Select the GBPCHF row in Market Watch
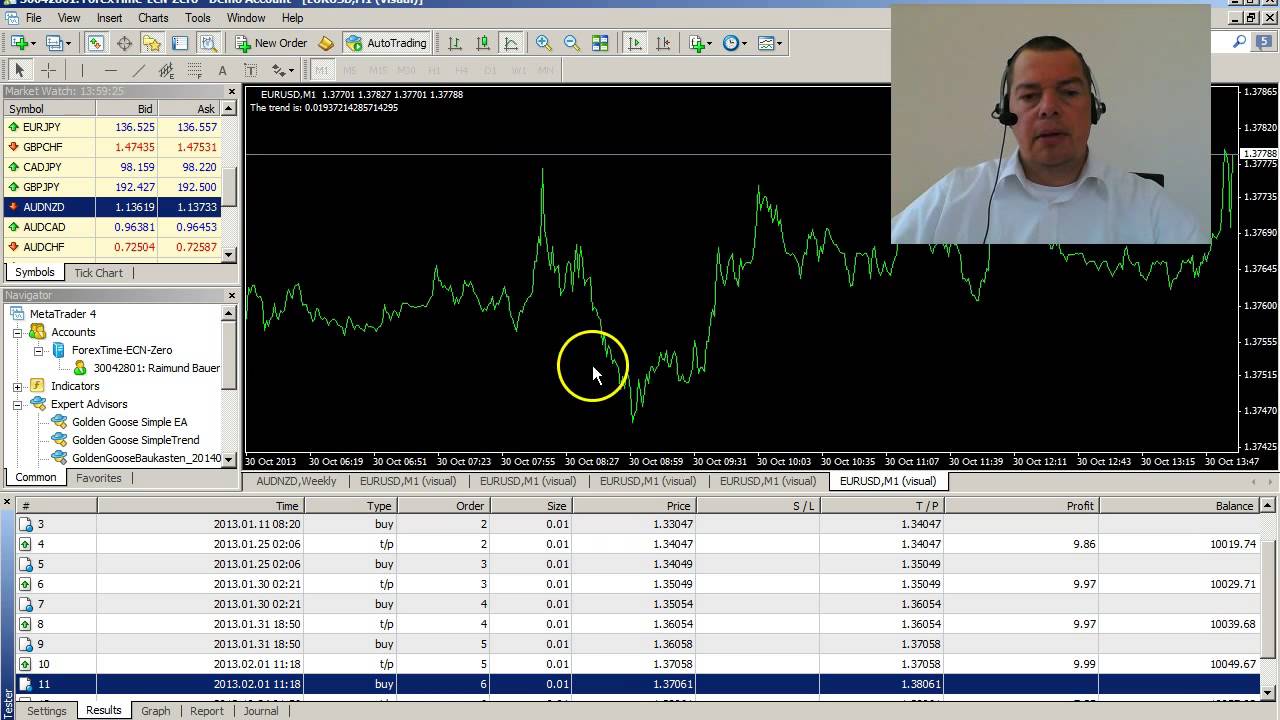 (x=111, y=147)
